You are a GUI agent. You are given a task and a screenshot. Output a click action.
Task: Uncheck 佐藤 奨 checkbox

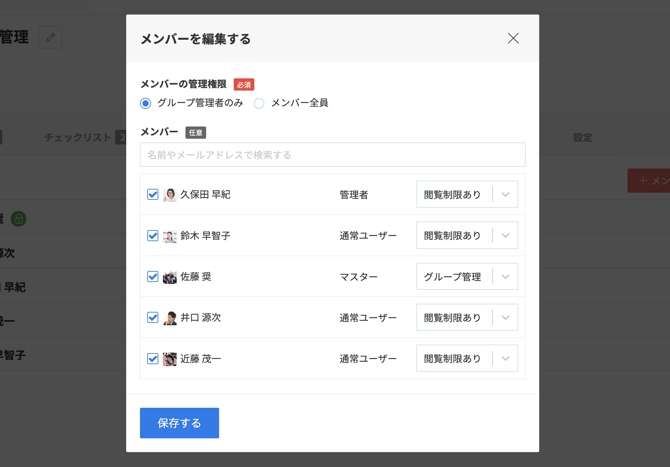153,276
